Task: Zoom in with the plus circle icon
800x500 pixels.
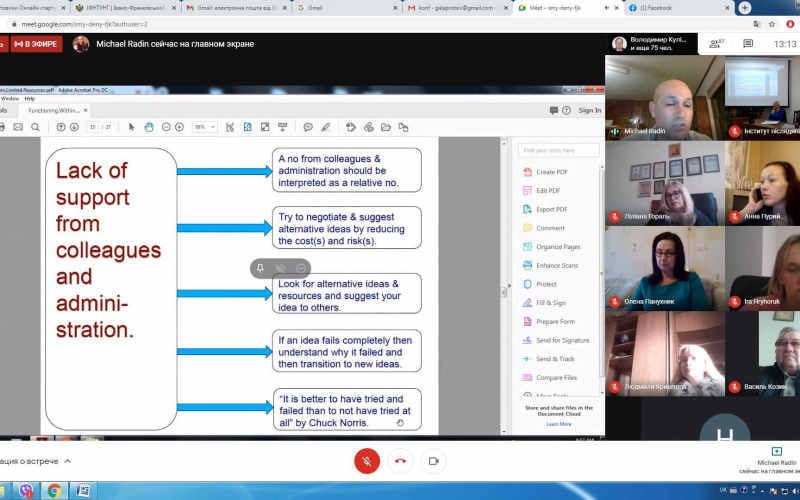Action: [x=179, y=127]
